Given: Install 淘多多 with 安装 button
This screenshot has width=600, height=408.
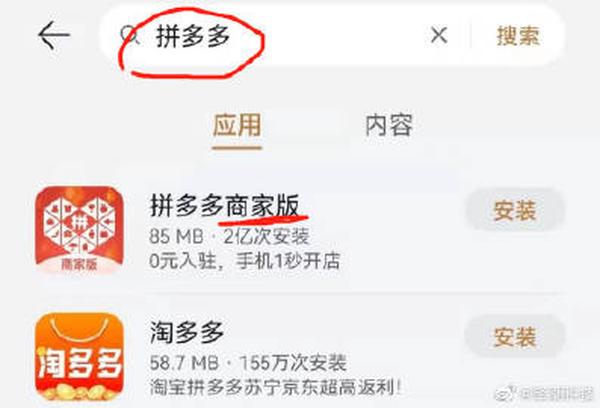Looking at the screenshot, I should tap(515, 337).
